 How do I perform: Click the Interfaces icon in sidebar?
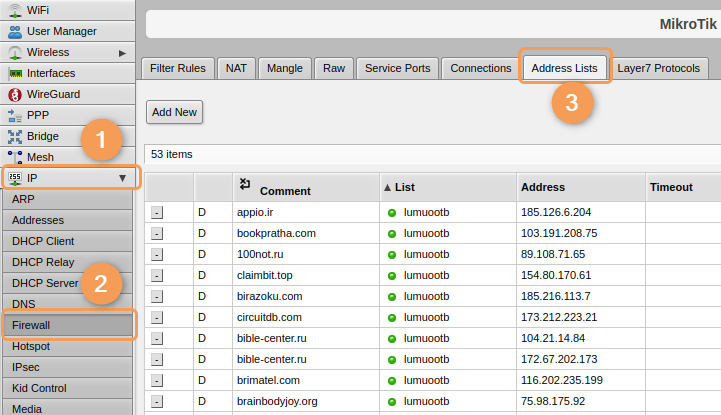15,73
